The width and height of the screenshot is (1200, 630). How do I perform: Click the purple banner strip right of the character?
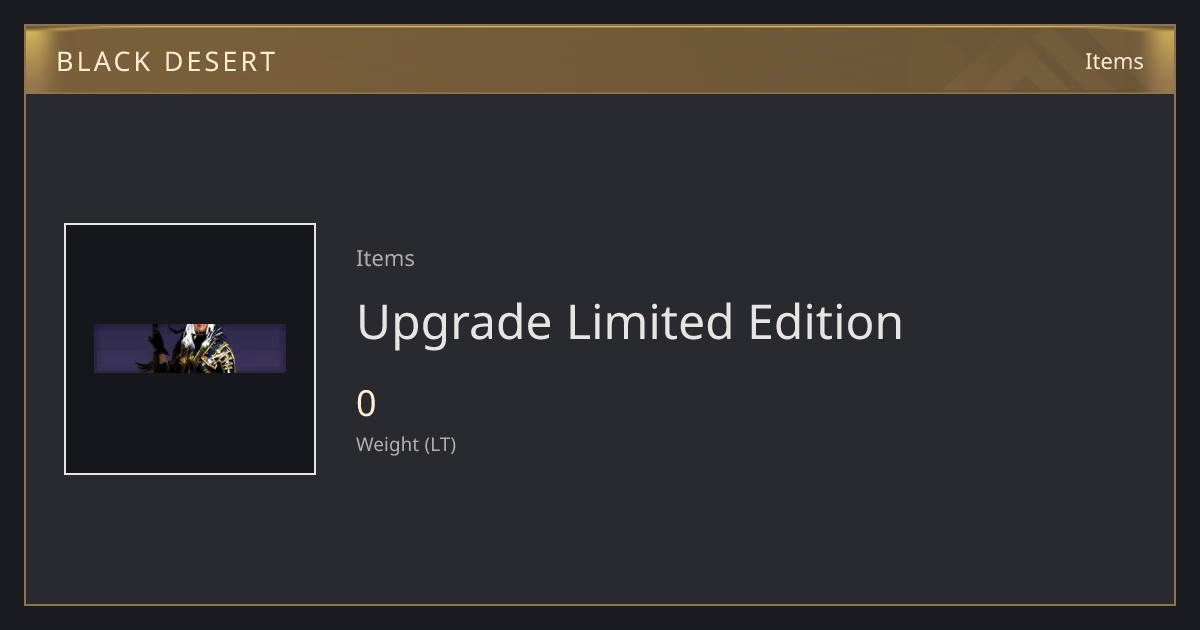coord(262,348)
